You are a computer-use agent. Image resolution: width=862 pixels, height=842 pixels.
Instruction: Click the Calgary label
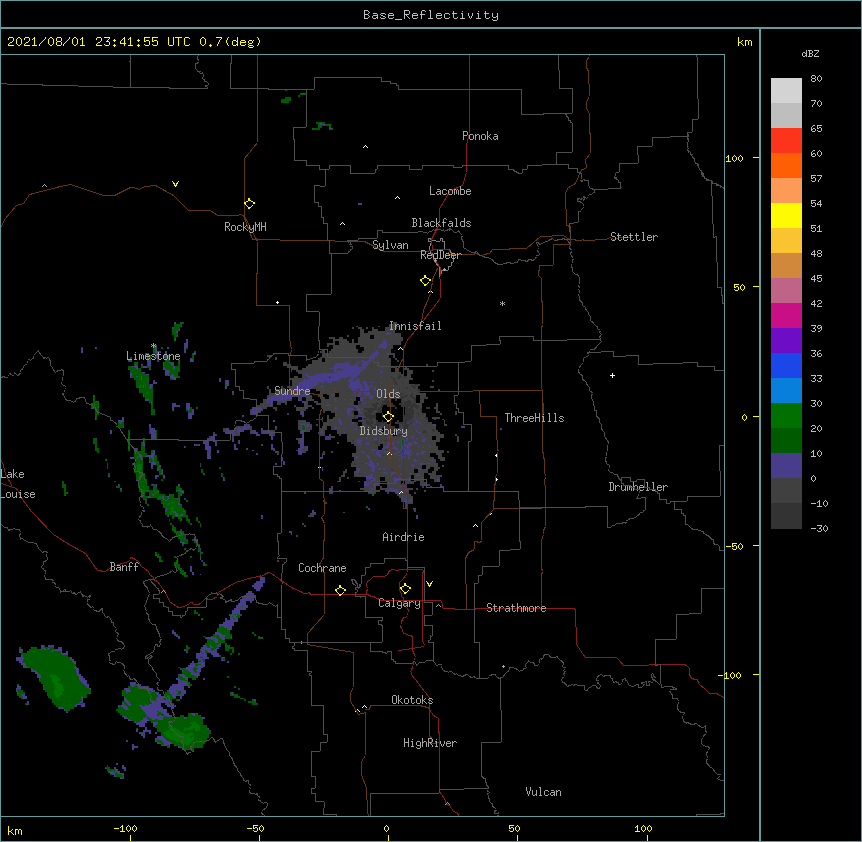[400, 603]
